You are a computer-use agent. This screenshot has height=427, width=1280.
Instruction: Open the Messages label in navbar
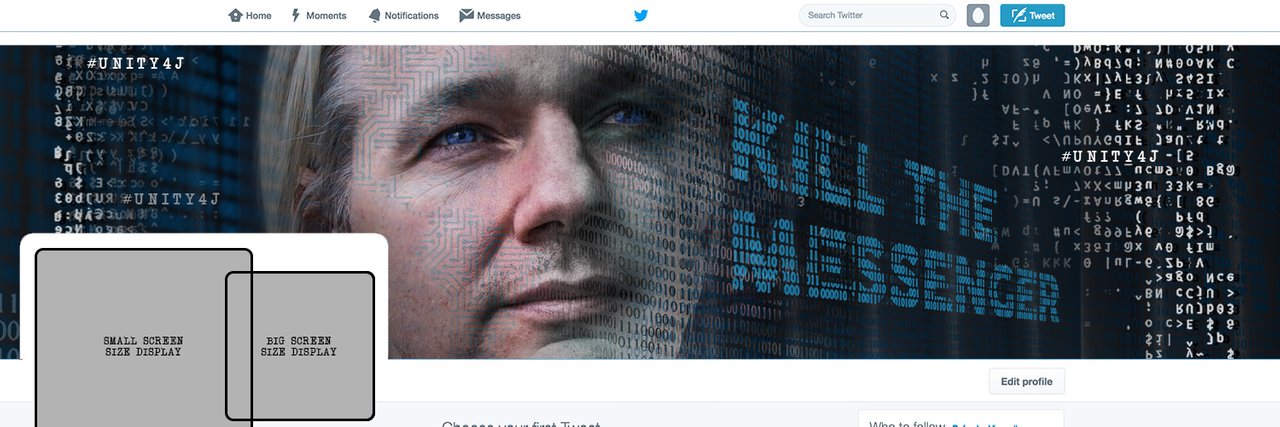coord(499,16)
